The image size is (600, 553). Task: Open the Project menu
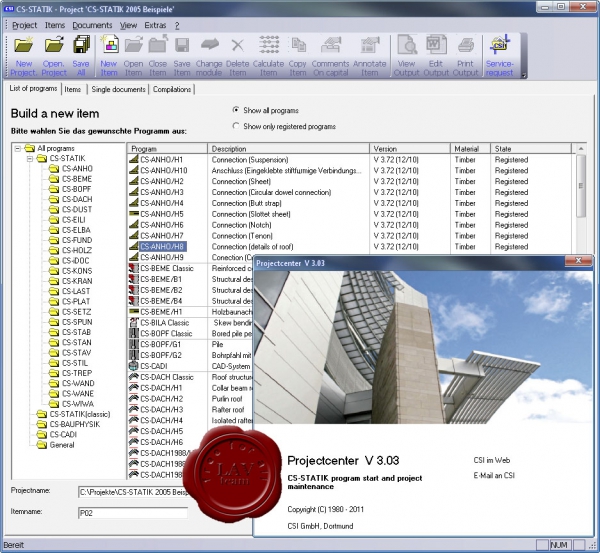tap(24, 25)
